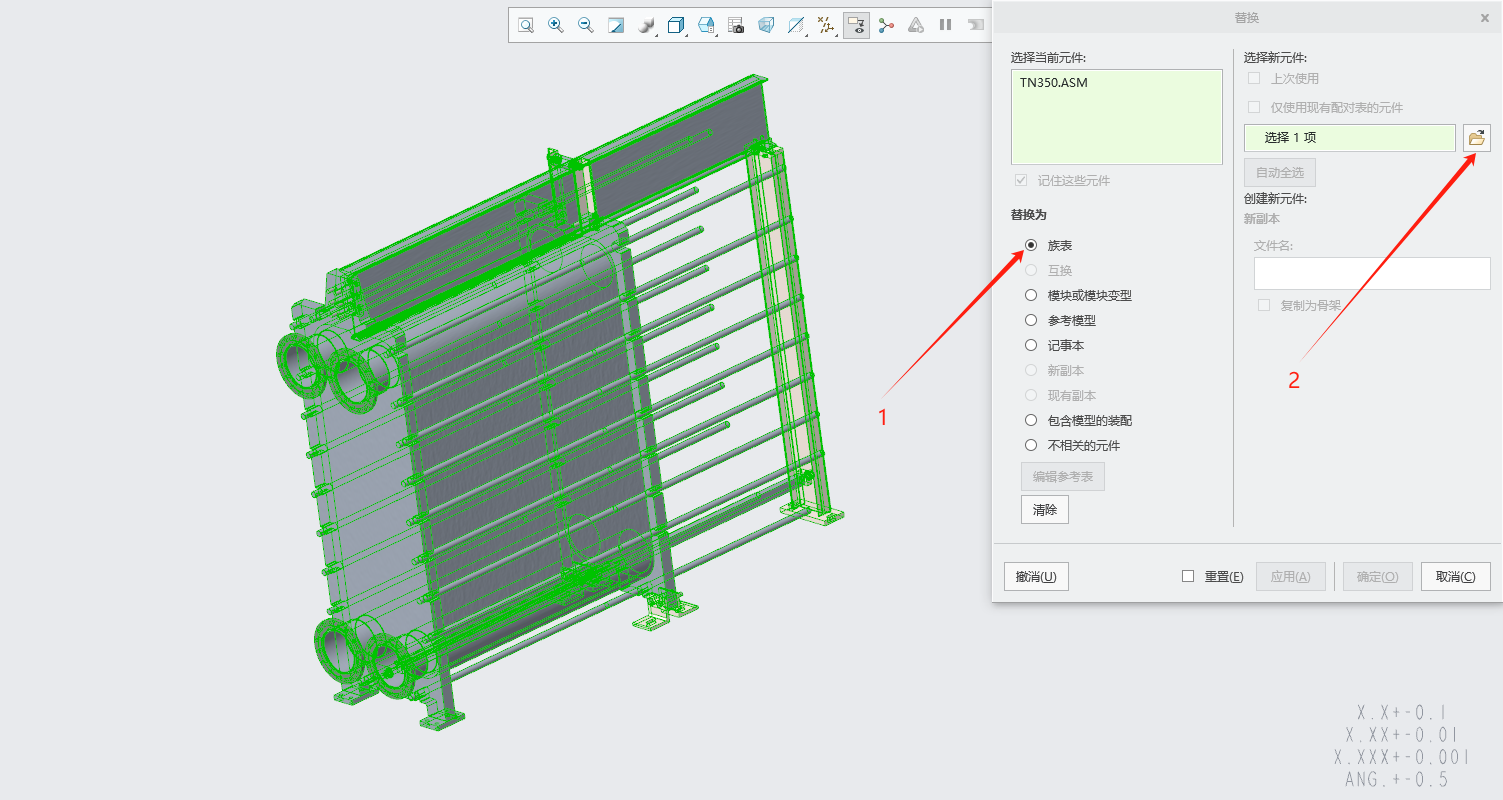
Task: Click the spin center icon
Action: point(886,25)
